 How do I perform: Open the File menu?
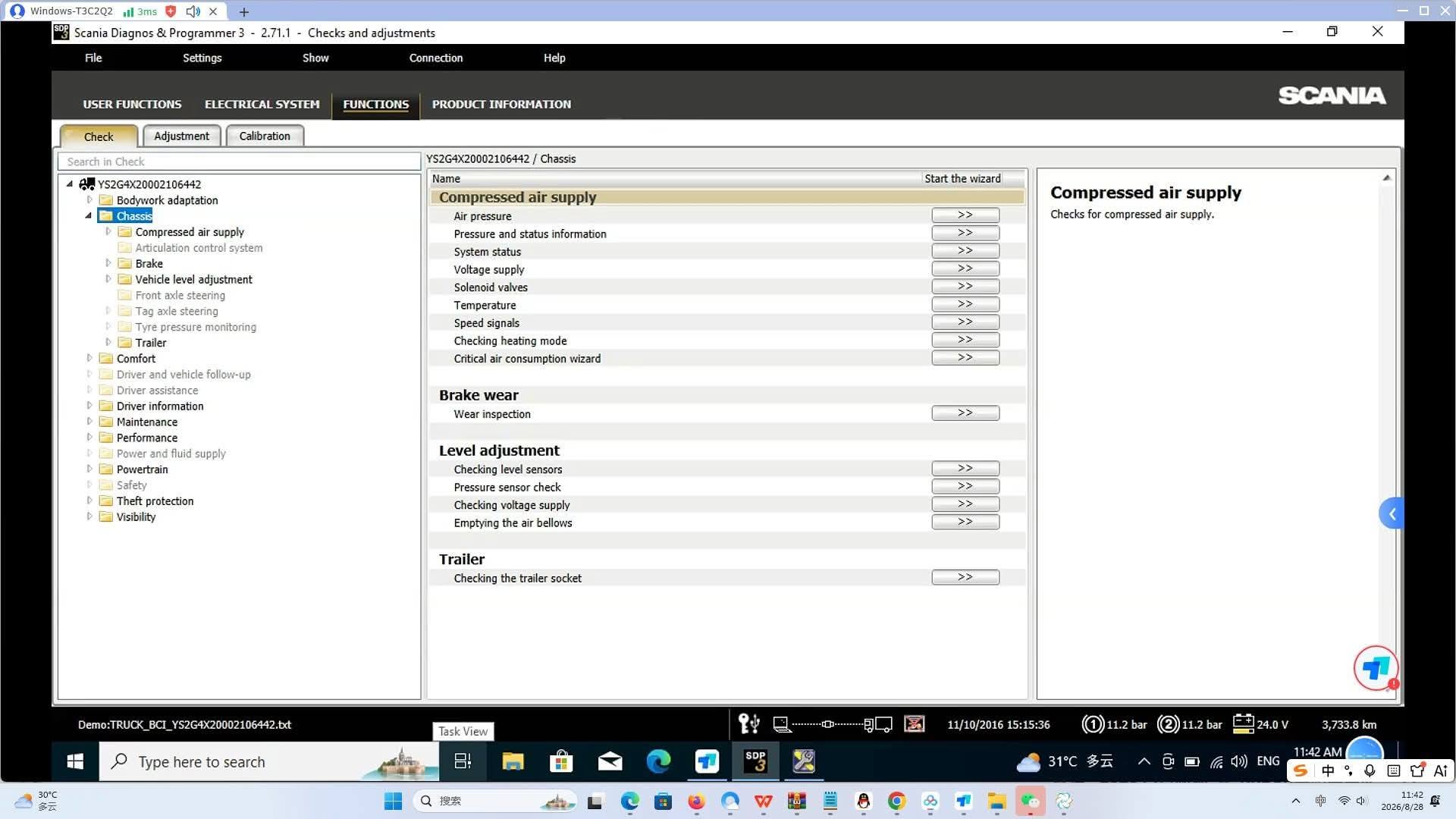pyautogui.click(x=93, y=58)
